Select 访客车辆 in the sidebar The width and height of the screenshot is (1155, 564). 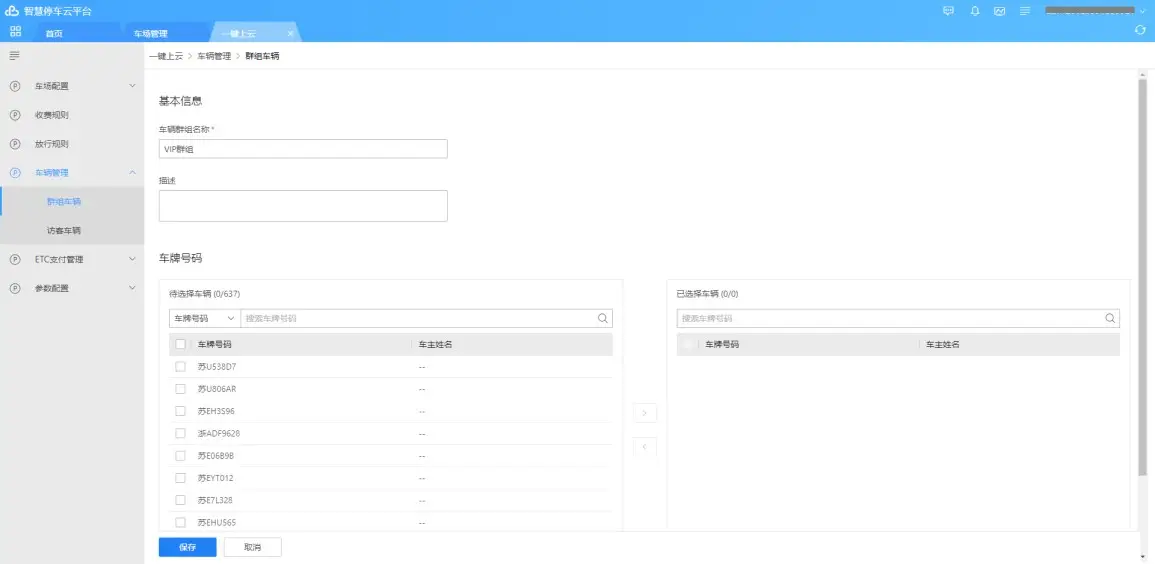pos(64,231)
